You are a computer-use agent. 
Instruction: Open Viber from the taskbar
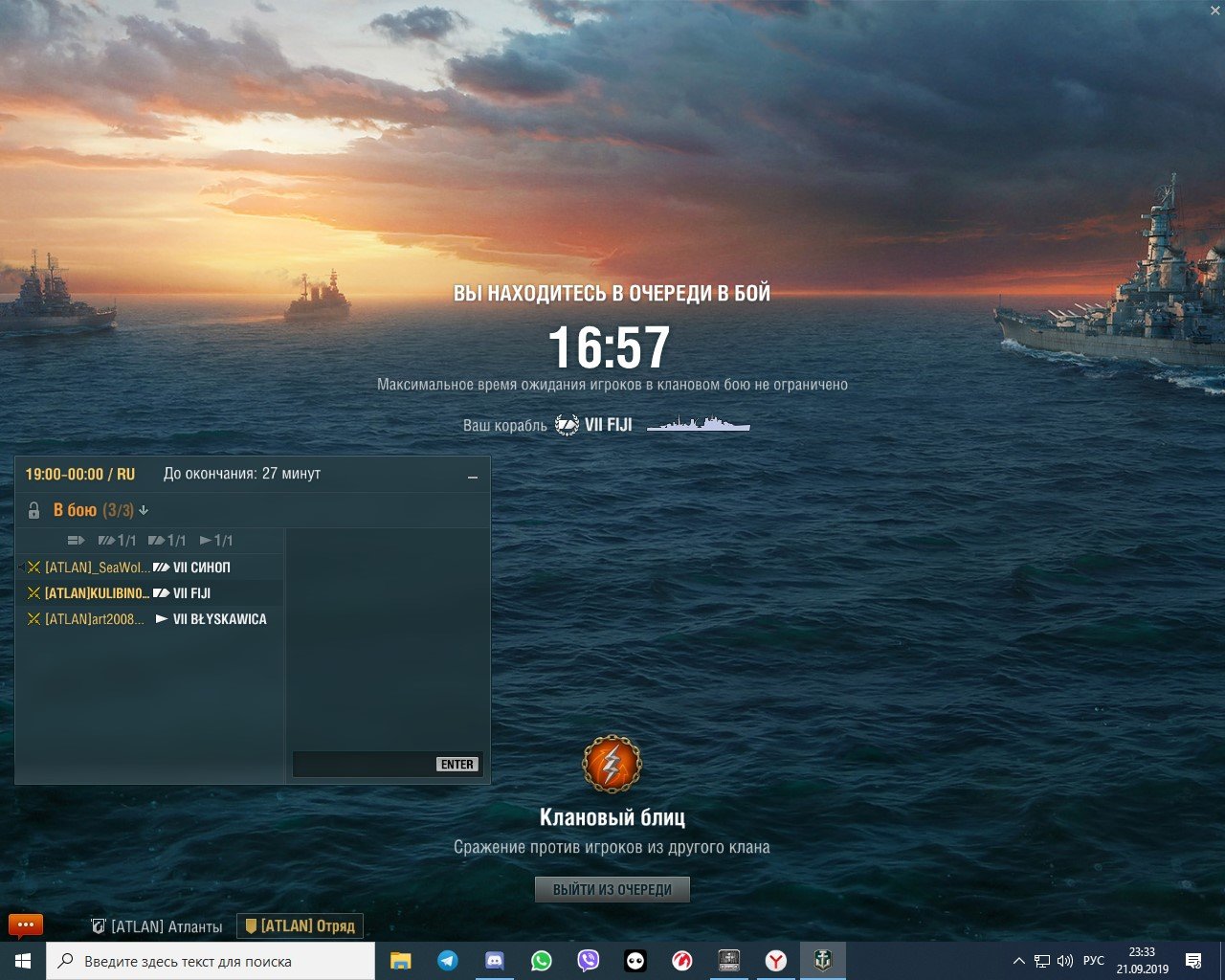pyautogui.click(x=589, y=961)
